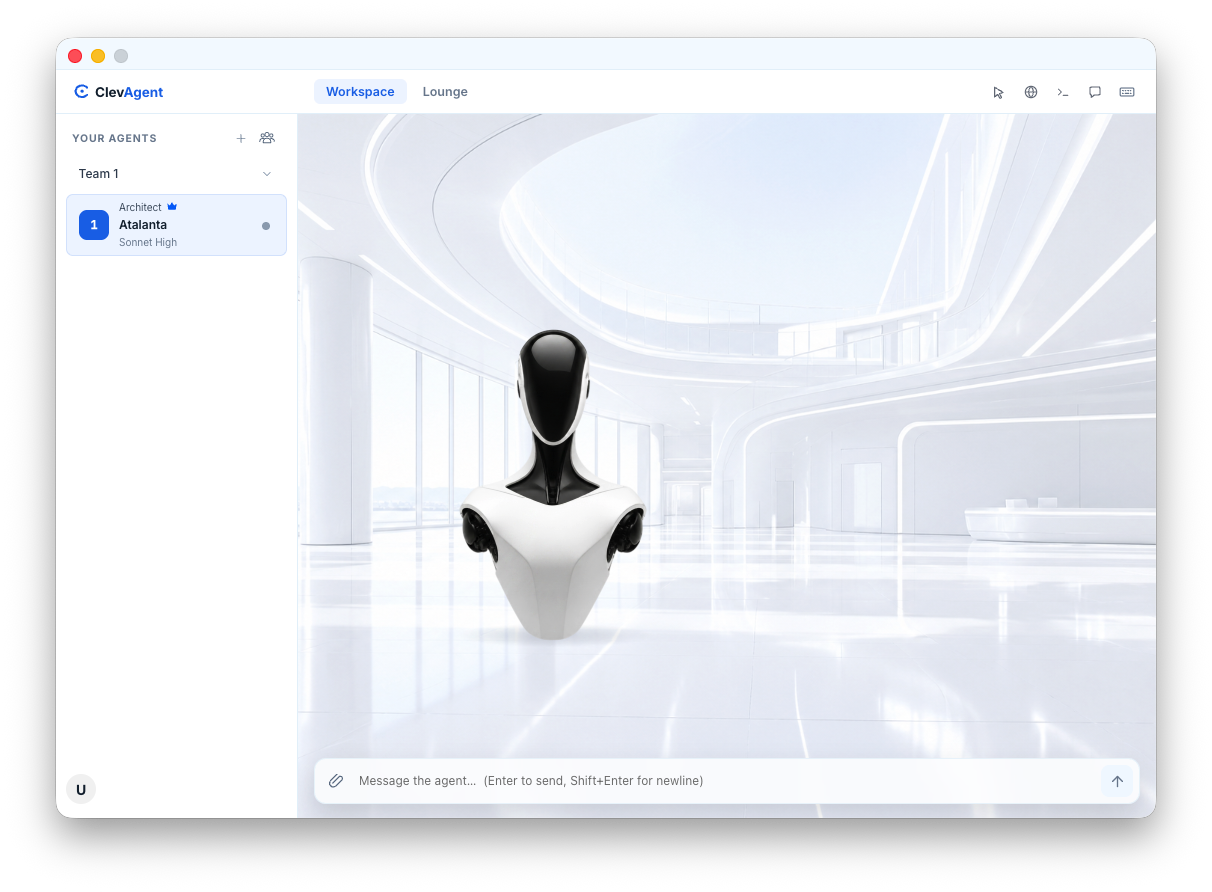
Task: Open the keyboard icon in toolbar
Action: 1127,92
